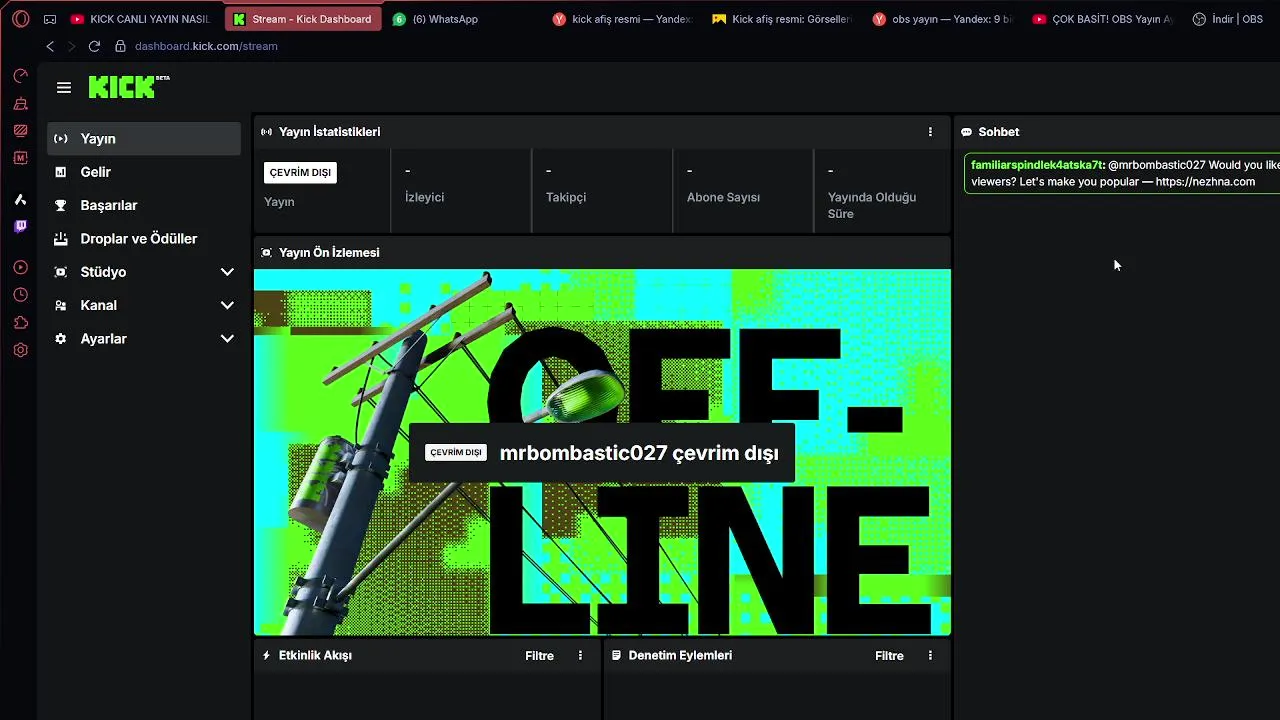Click the padlock site info icon
This screenshot has height=720, width=1280.
pyautogui.click(x=120, y=46)
